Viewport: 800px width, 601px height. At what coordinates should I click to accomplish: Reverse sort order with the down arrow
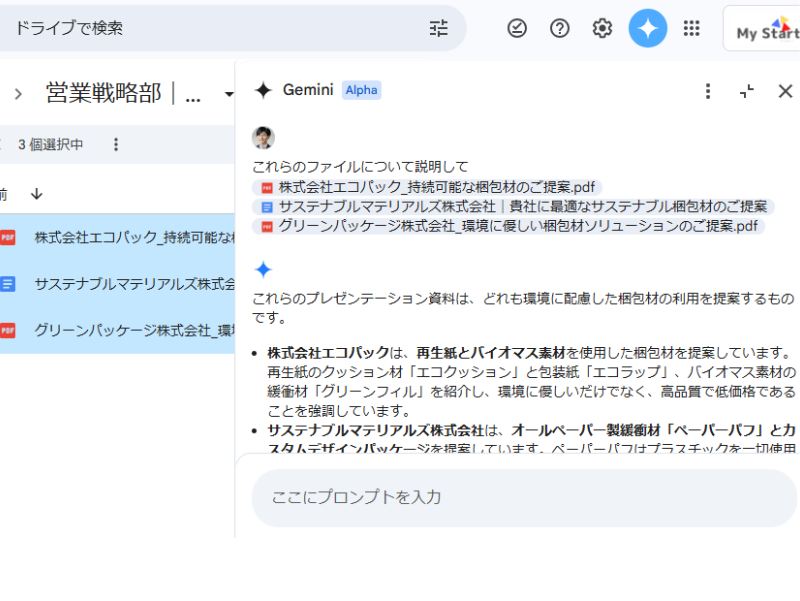pyautogui.click(x=36, y=194)
